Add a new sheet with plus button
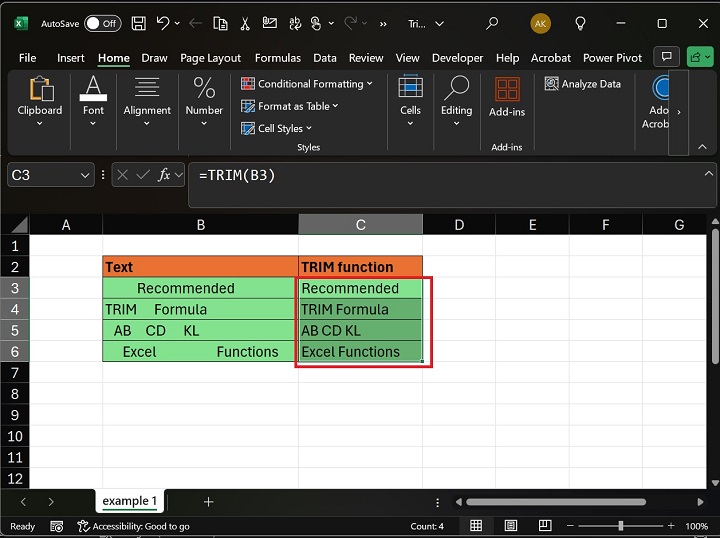The image size is (720, 538). tap(208, 501)
